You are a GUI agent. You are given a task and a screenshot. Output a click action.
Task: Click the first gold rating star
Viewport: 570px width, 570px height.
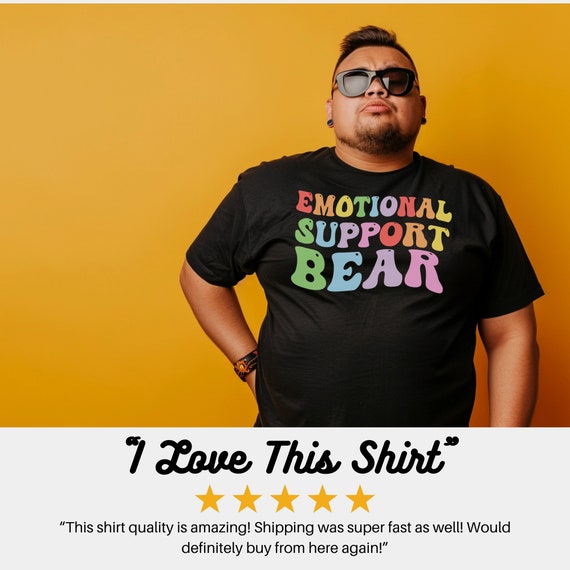pyautogui.click(x=210, y=499)
